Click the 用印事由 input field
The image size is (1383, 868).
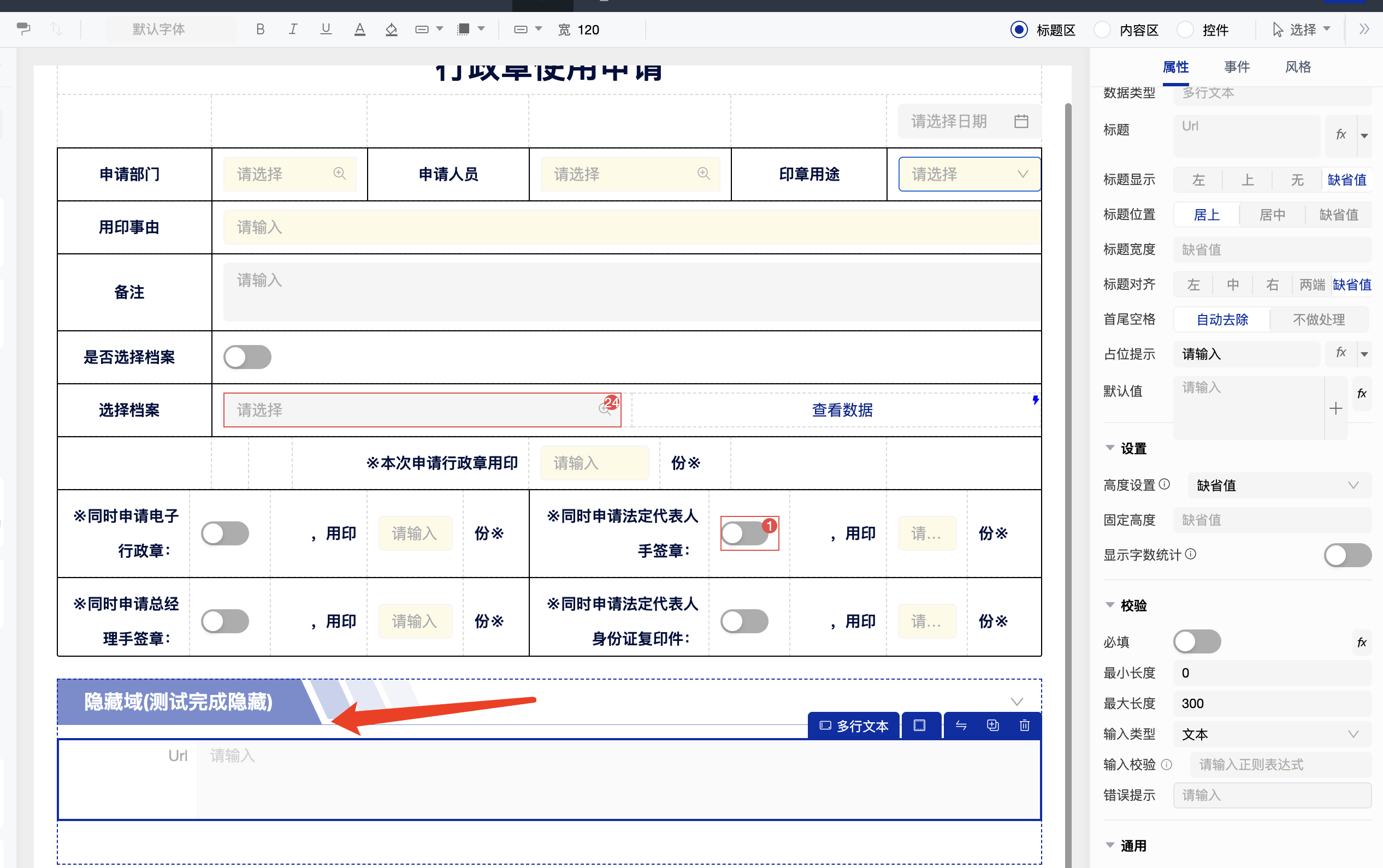pos(631,227)
